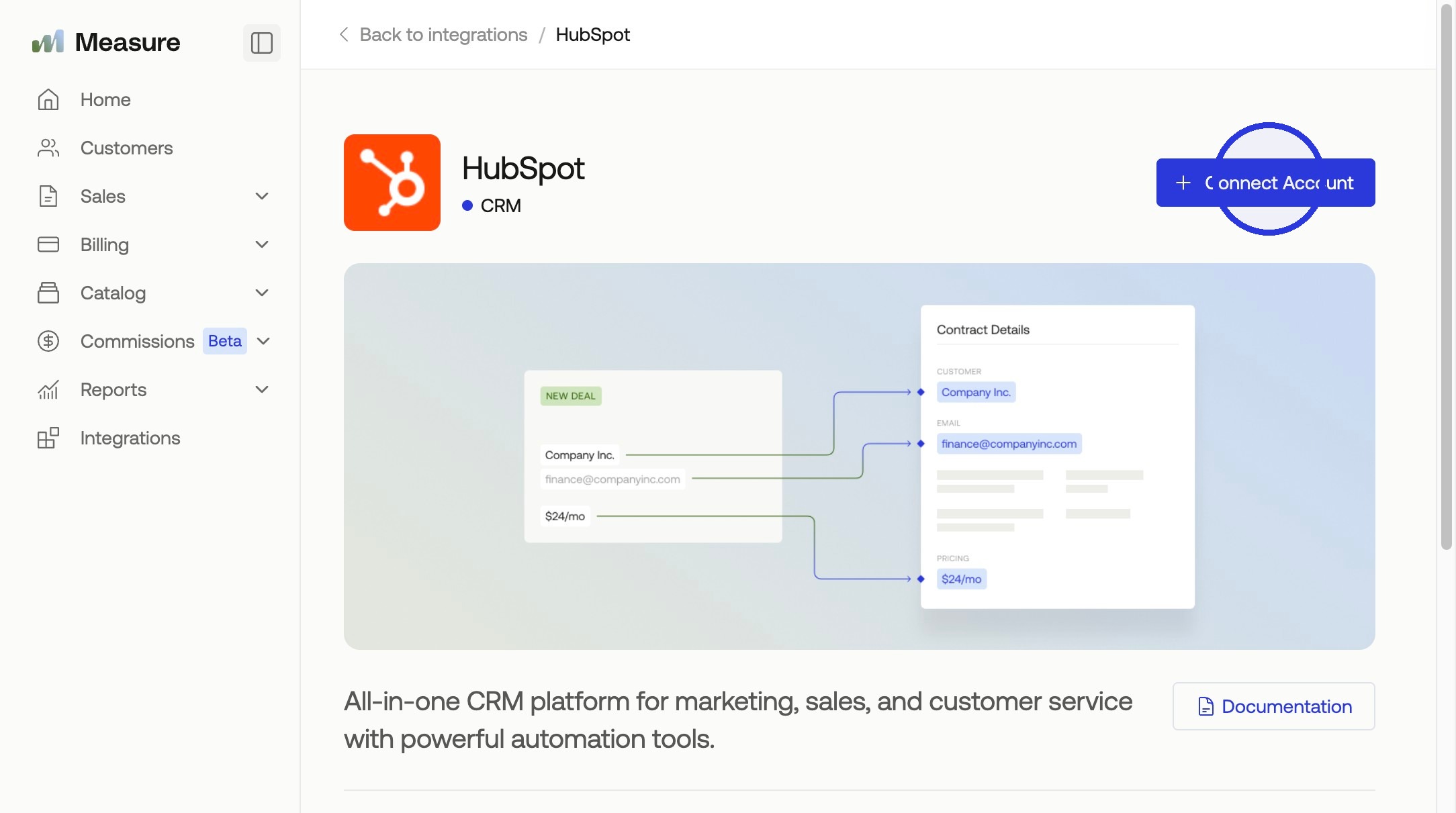Go back to integrations
The image size is (1456, 813).
tap(443, 34)
